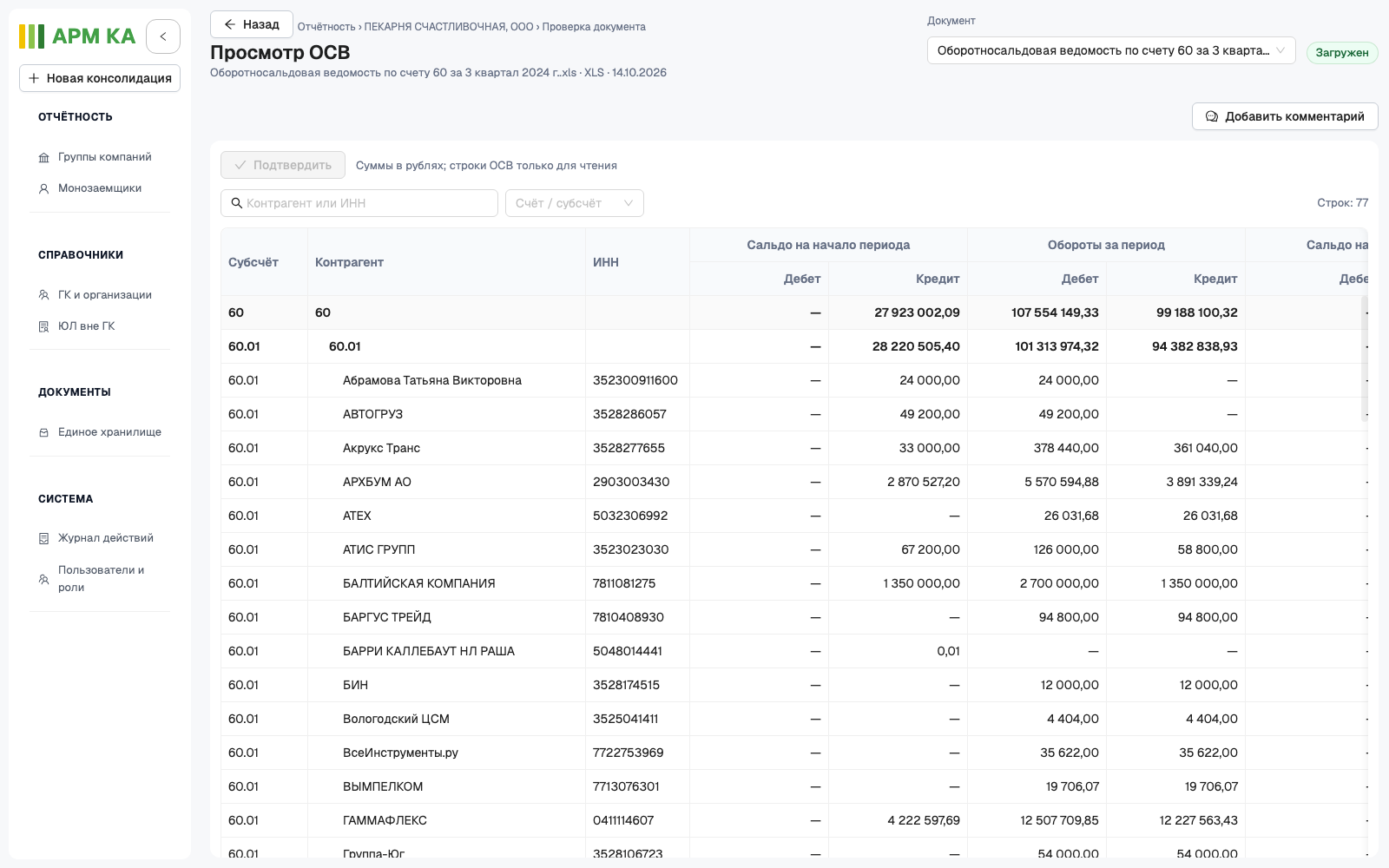Collapse the sidebar with the chevron button
The width and height of the screenshot is (1389, 868).
tap(163, 36)
